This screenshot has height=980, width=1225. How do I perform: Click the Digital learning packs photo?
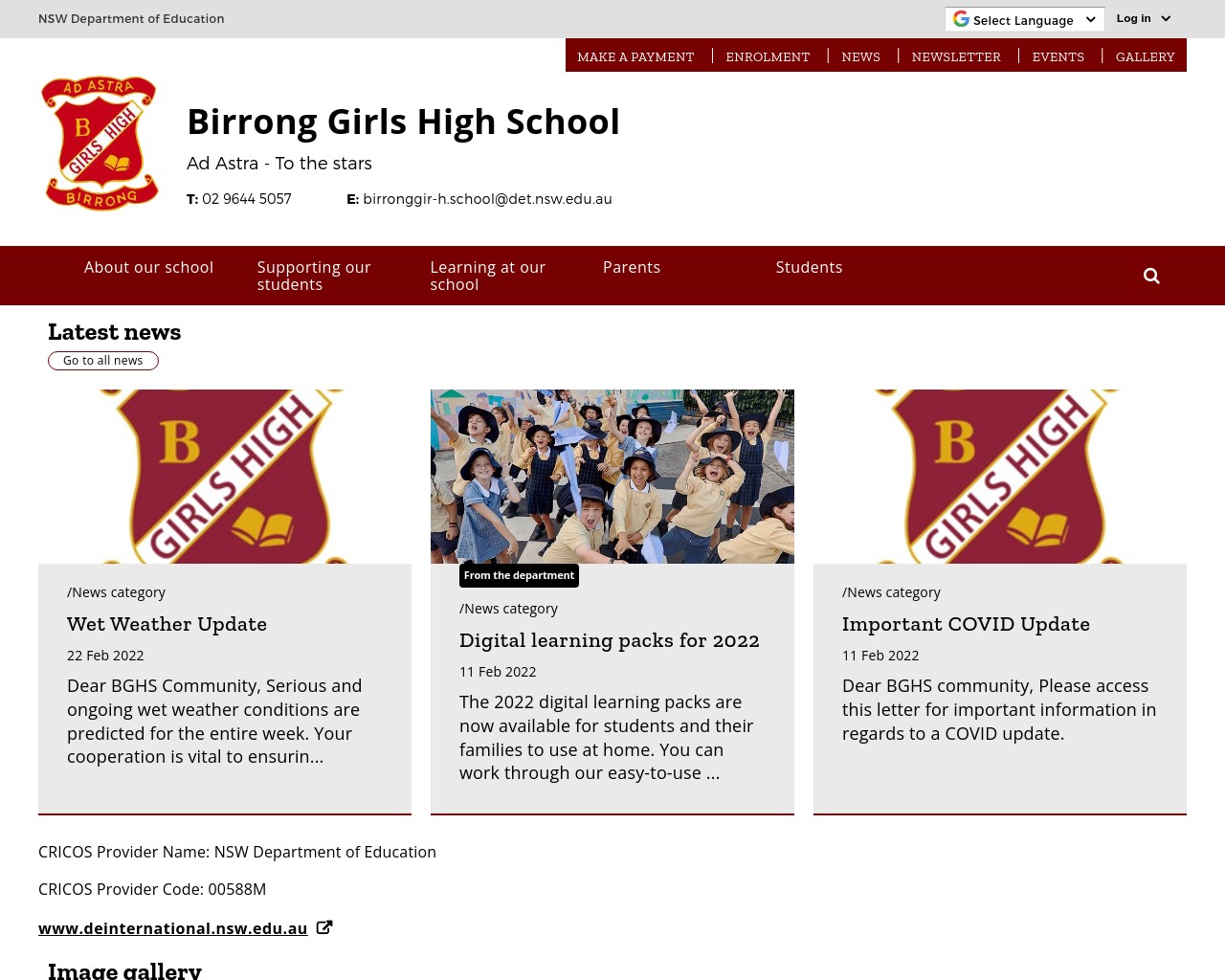point(612,476)
